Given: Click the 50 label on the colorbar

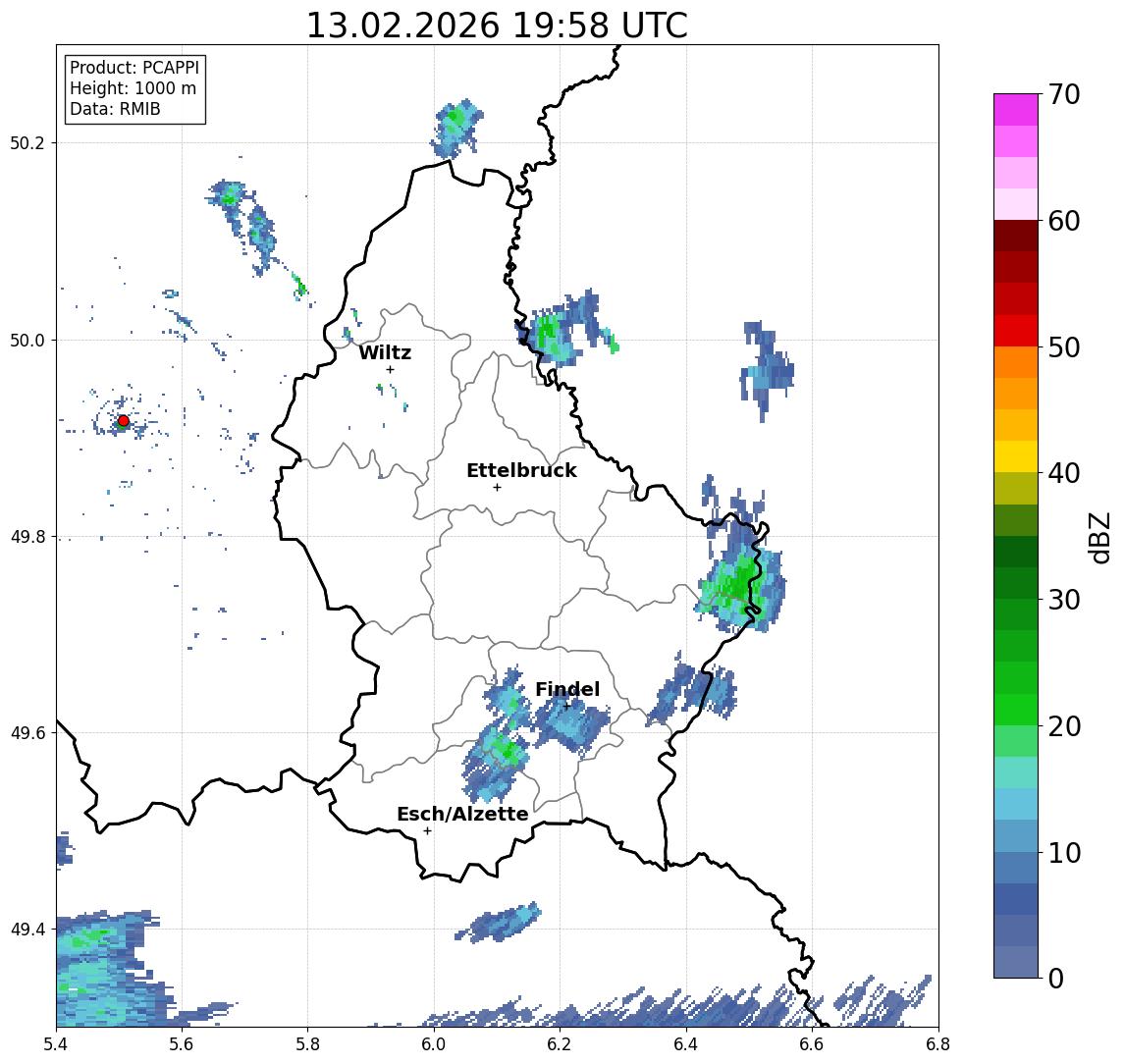Looking at the screenshot, I should [1063, 347].
